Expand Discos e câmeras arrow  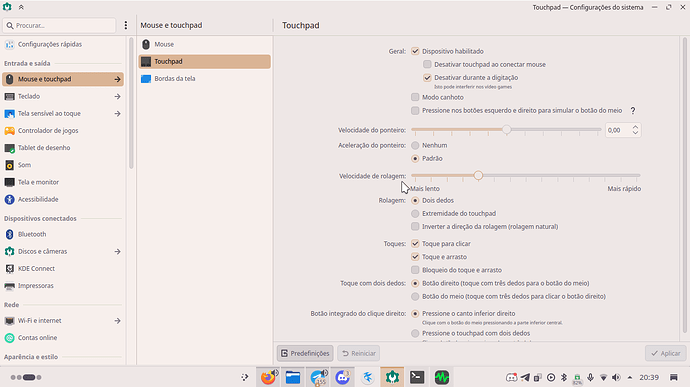coord(117,251)
